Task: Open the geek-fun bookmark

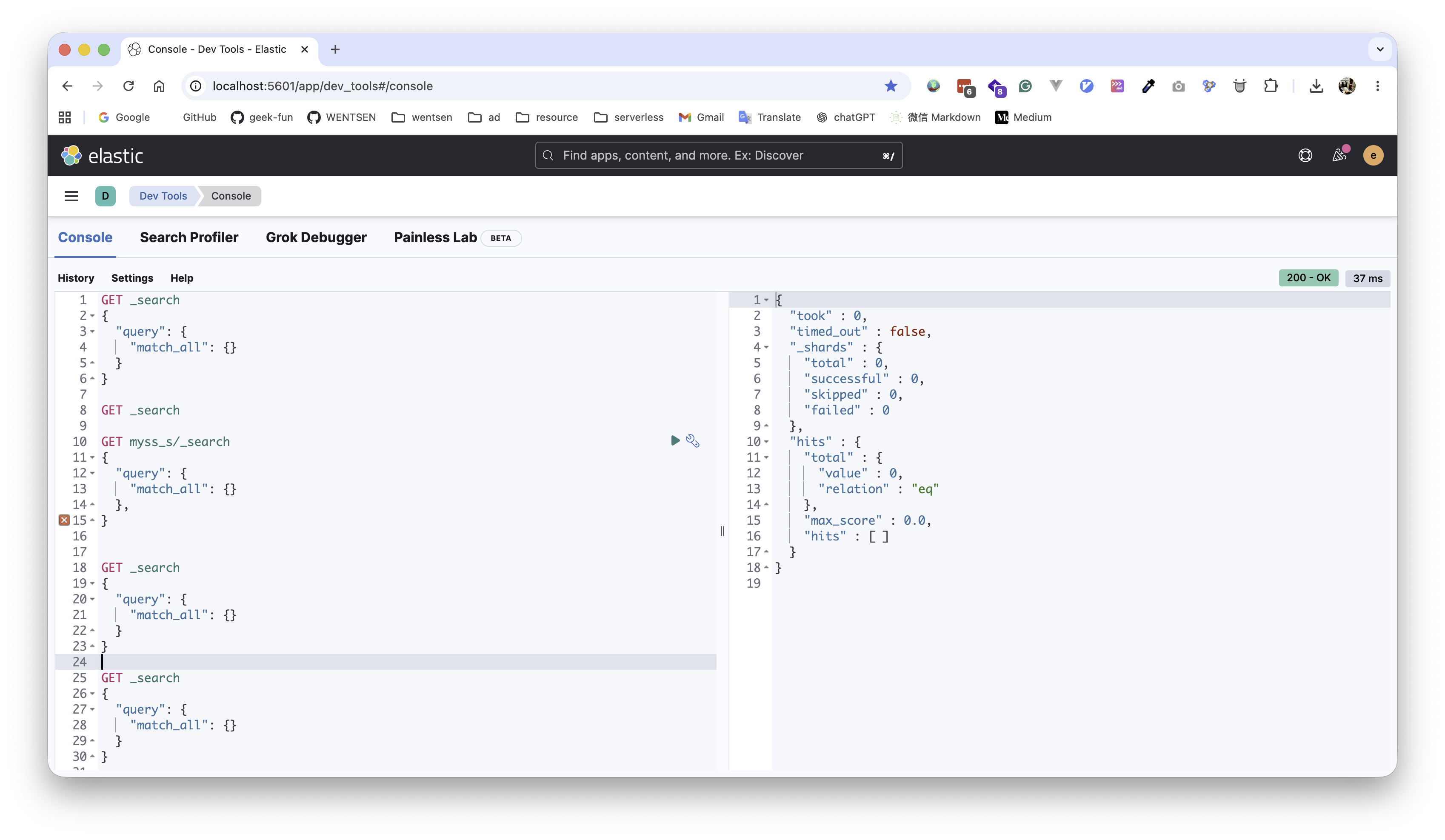Action: (x=262, y=117)
